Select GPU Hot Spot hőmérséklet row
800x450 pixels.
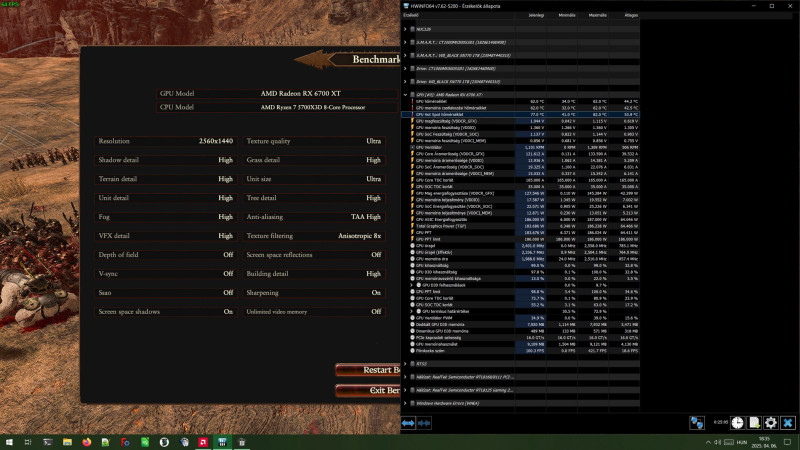coord(520,114)
